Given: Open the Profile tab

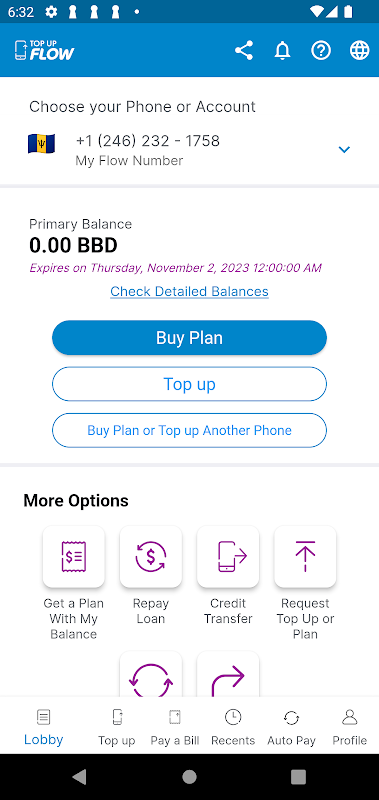Looking at the screenshot, I should pos(349,727).
